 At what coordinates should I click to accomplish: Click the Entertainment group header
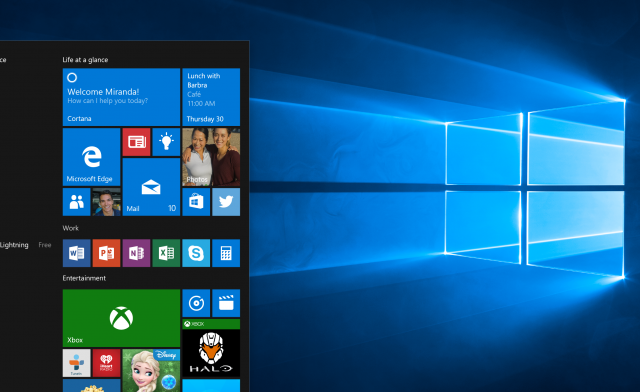pos(84,278)
